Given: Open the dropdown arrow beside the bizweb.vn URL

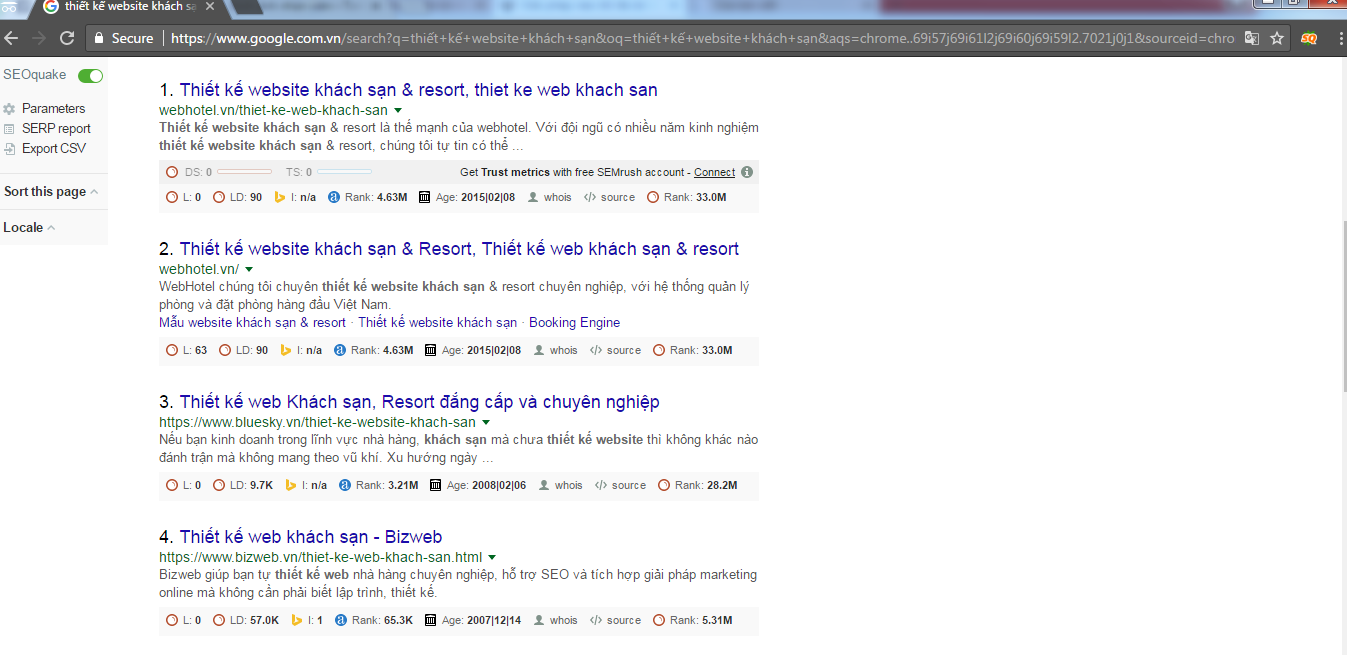Looking at the screenshot, I should 492,557.
